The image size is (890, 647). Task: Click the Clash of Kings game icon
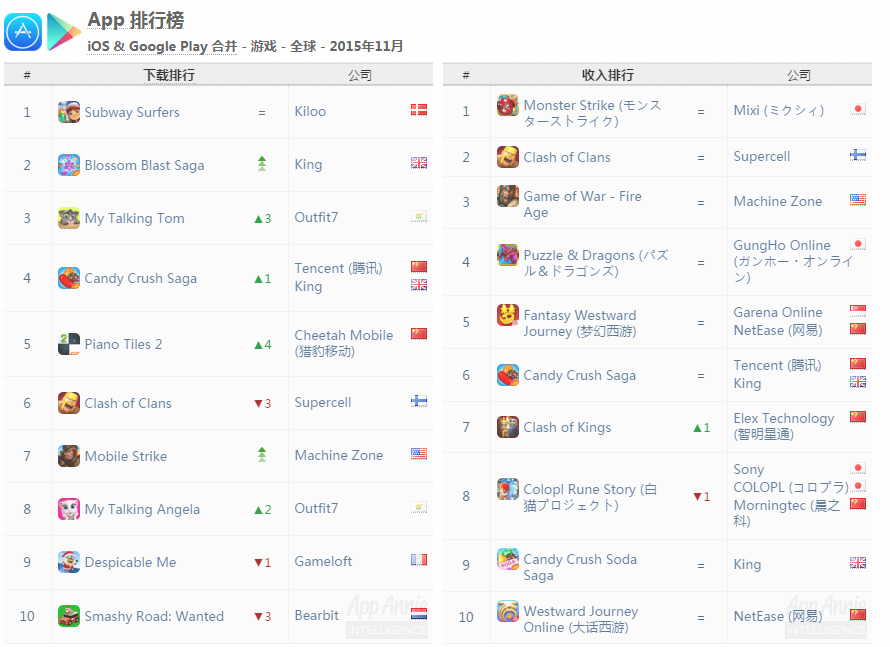pyautogui.click(x=507, y=427)
